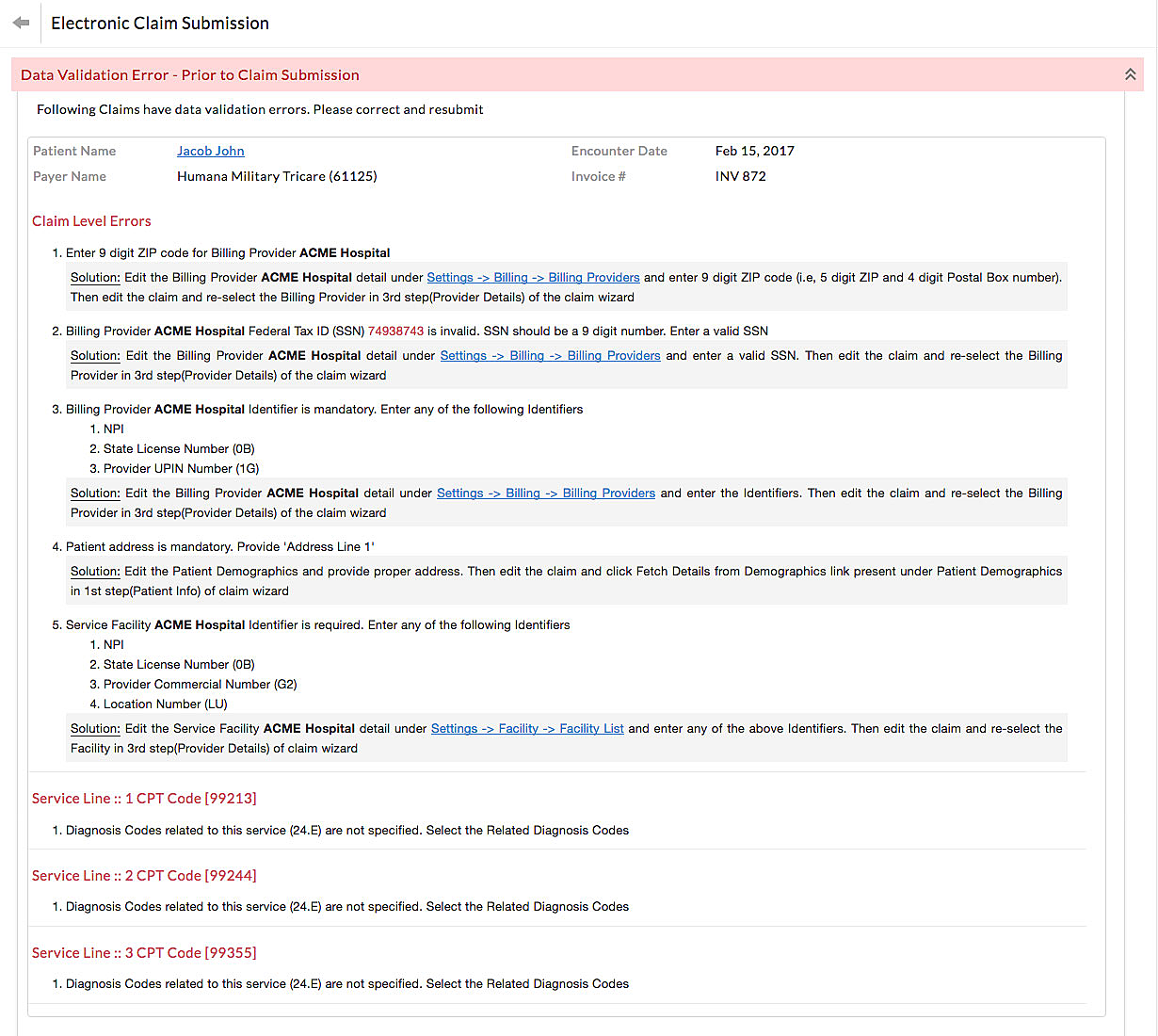This screenshot has width=1158, height=1036.
Task: Click the back arrow beside Electronic Claim Submission
Action: (x=21, y=23)
